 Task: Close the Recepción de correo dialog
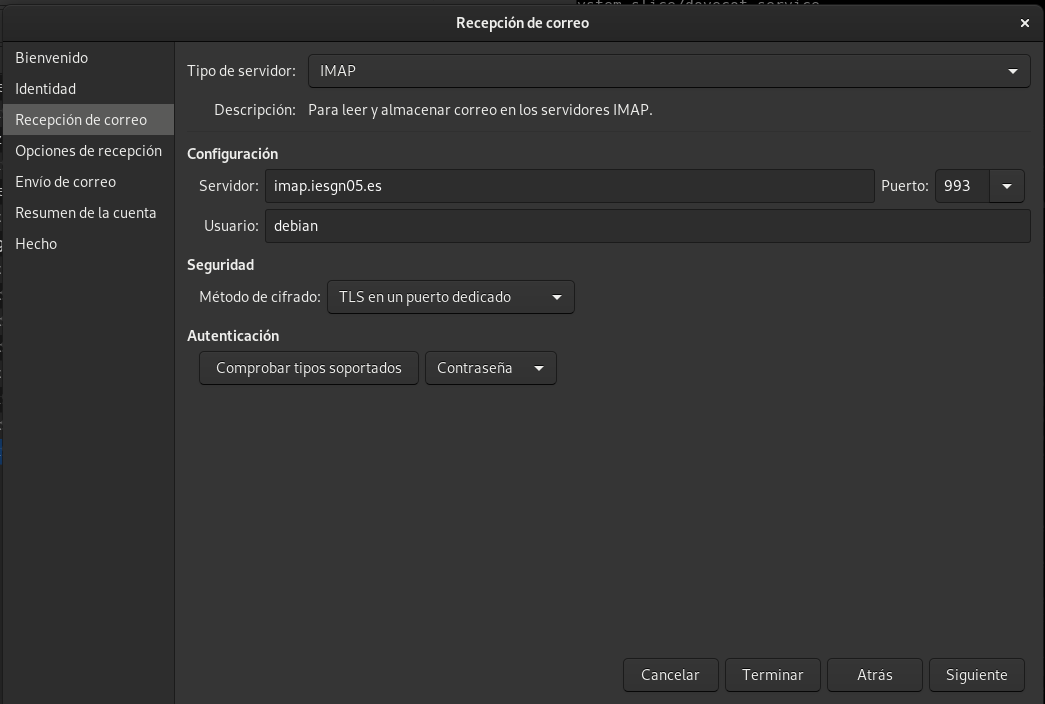click(x=1024, y=23)
